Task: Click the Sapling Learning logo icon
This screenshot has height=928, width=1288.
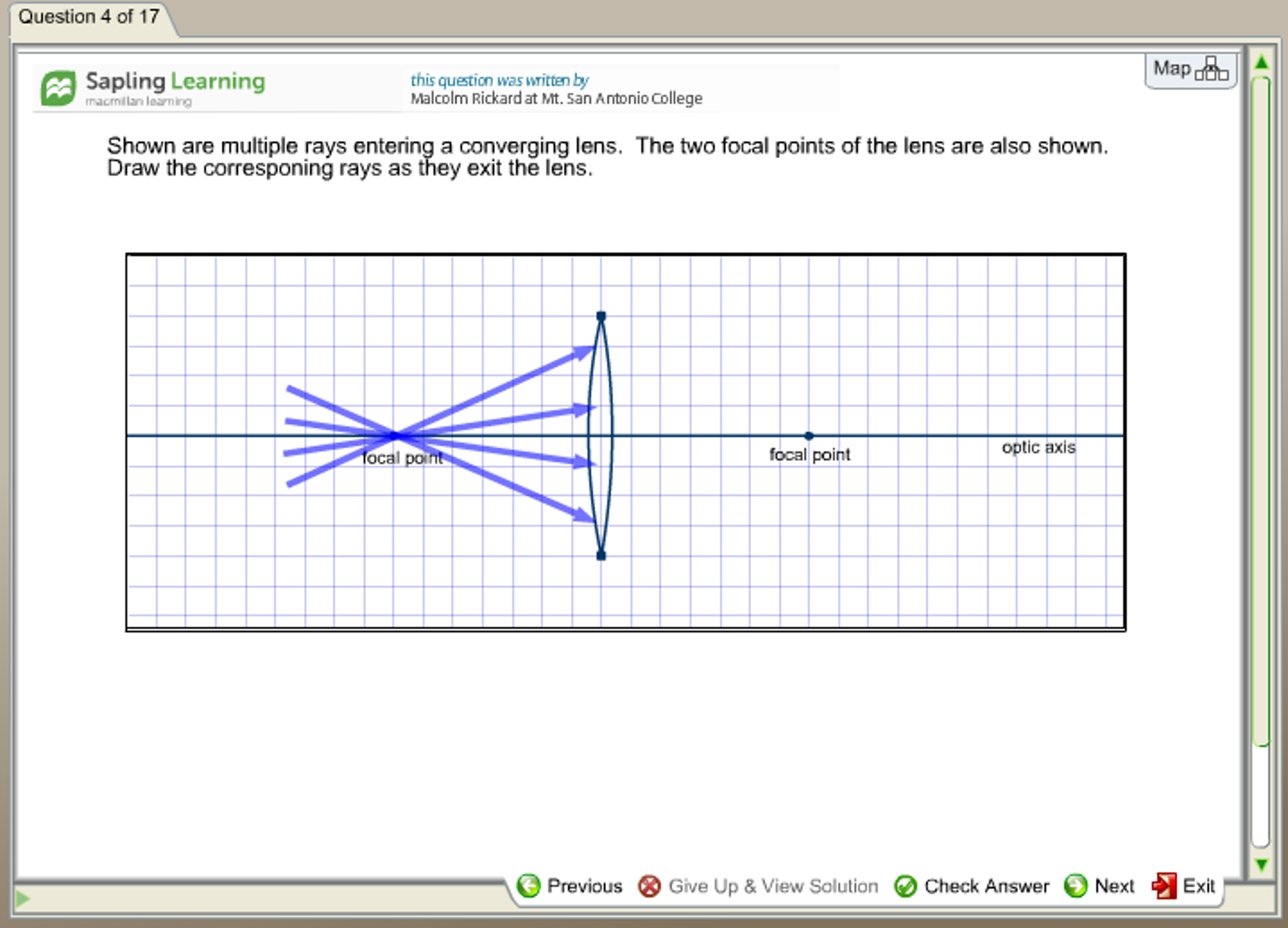Action: [59, 88]
